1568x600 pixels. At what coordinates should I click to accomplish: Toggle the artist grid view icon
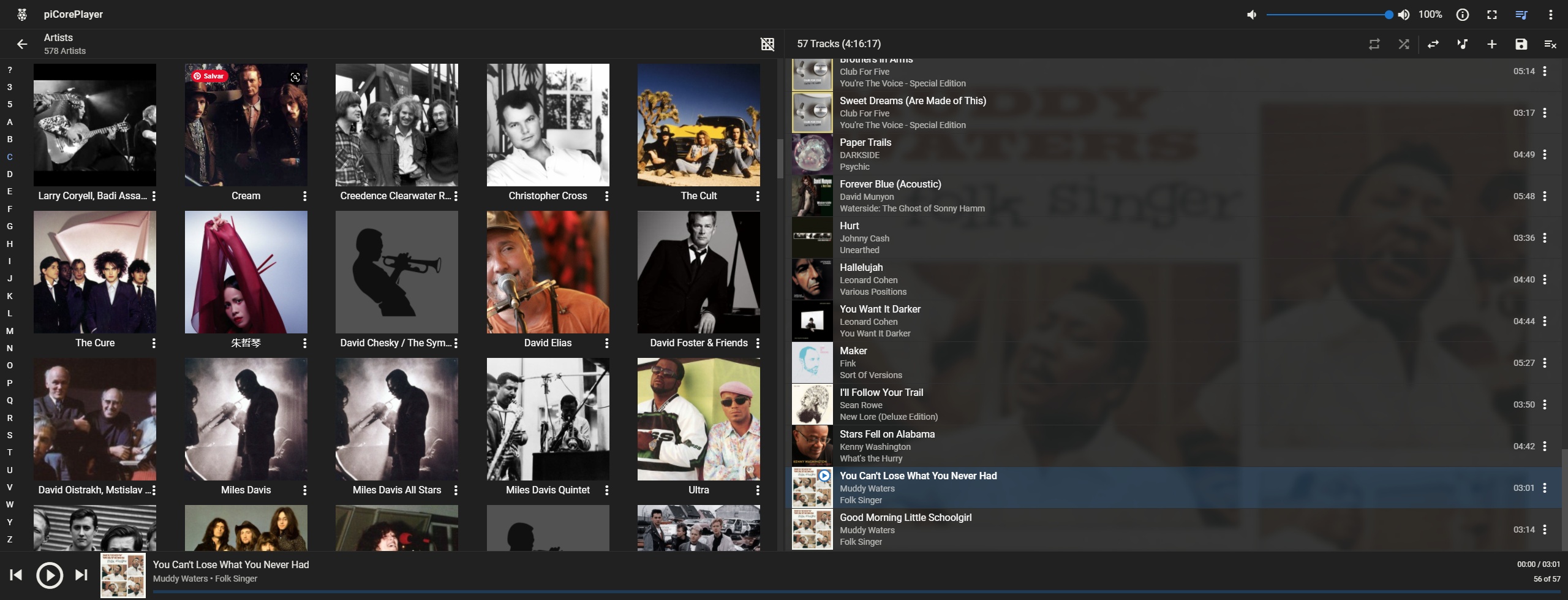[x=767, y=44]
